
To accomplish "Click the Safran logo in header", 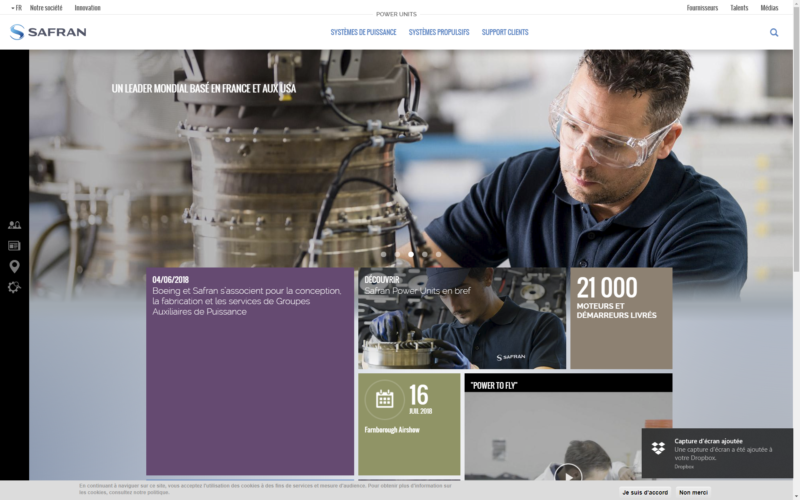I will tap(48, 32).
